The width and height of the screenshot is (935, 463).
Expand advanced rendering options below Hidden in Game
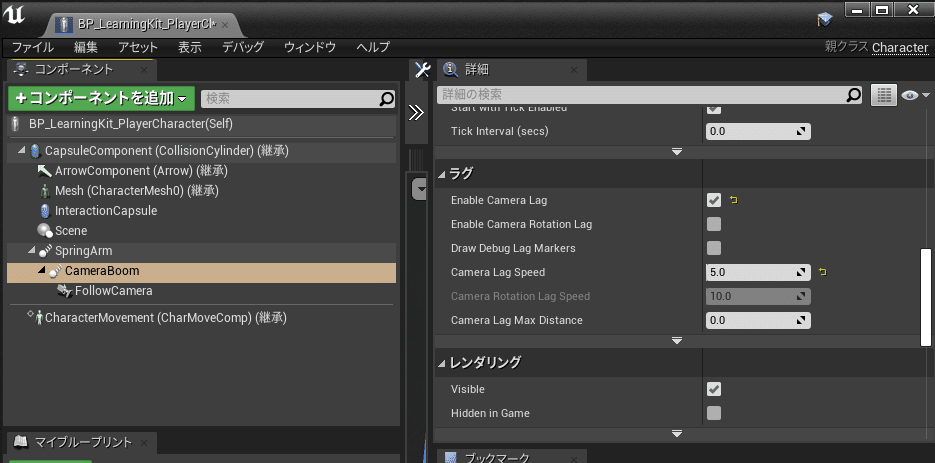coord(677,433)
